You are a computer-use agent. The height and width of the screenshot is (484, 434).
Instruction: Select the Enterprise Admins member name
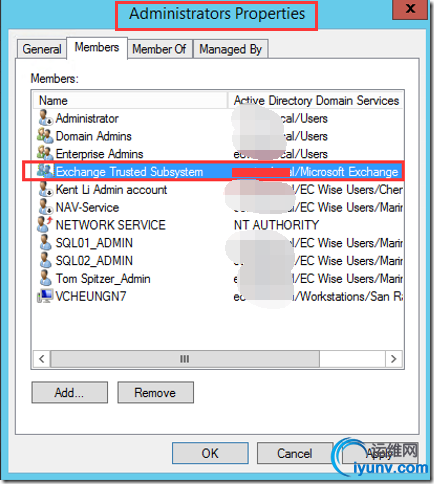tap(99, 154)
